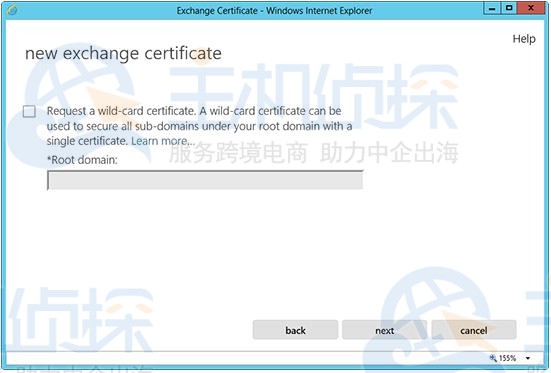
Task: Enable the wild-card certificate request checkbox
Action: [29, 111]
